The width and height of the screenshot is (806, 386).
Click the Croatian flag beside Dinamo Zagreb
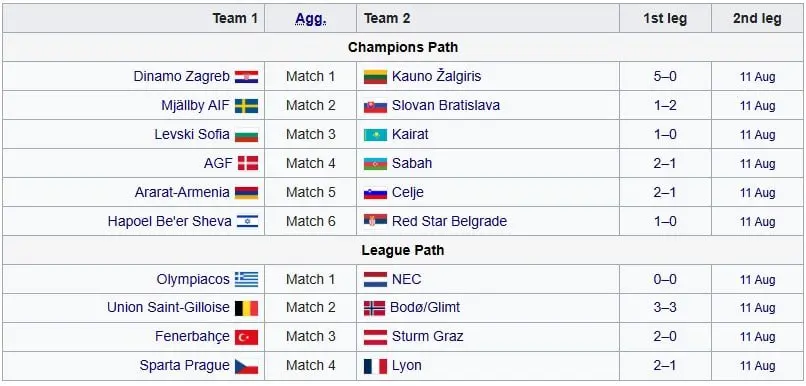click(x=247, y=77)
